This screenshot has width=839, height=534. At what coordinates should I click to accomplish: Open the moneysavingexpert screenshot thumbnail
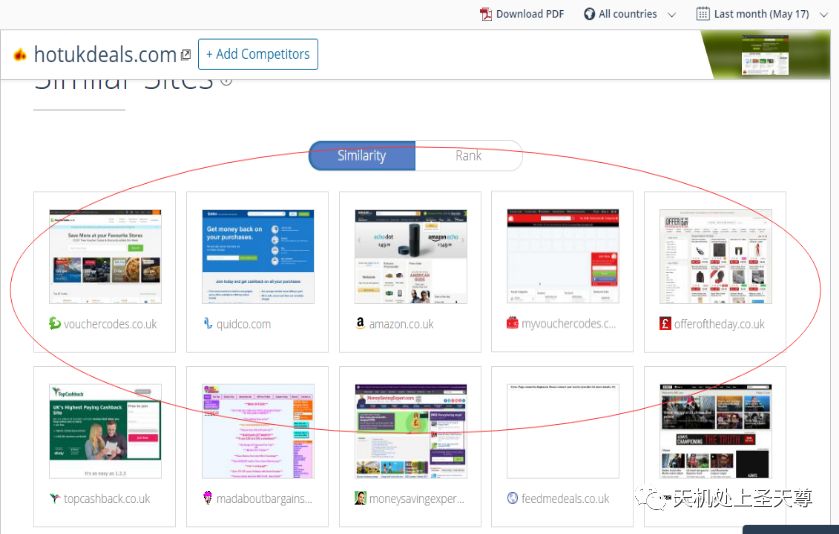click(x=411, y=431)
